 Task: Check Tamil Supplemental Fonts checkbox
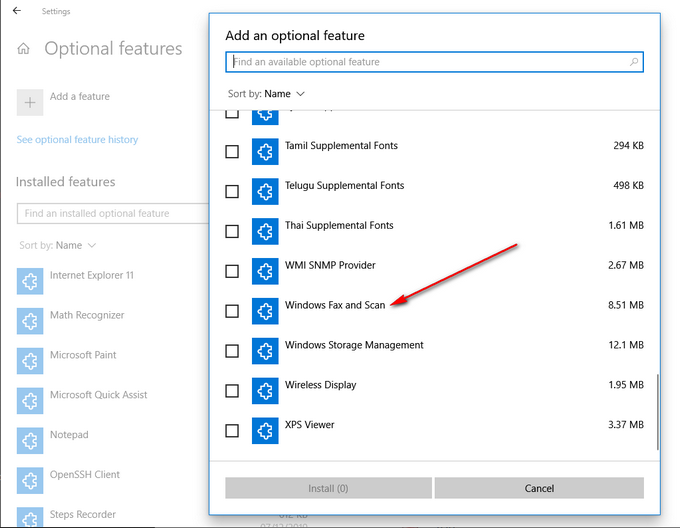[232, 152]
